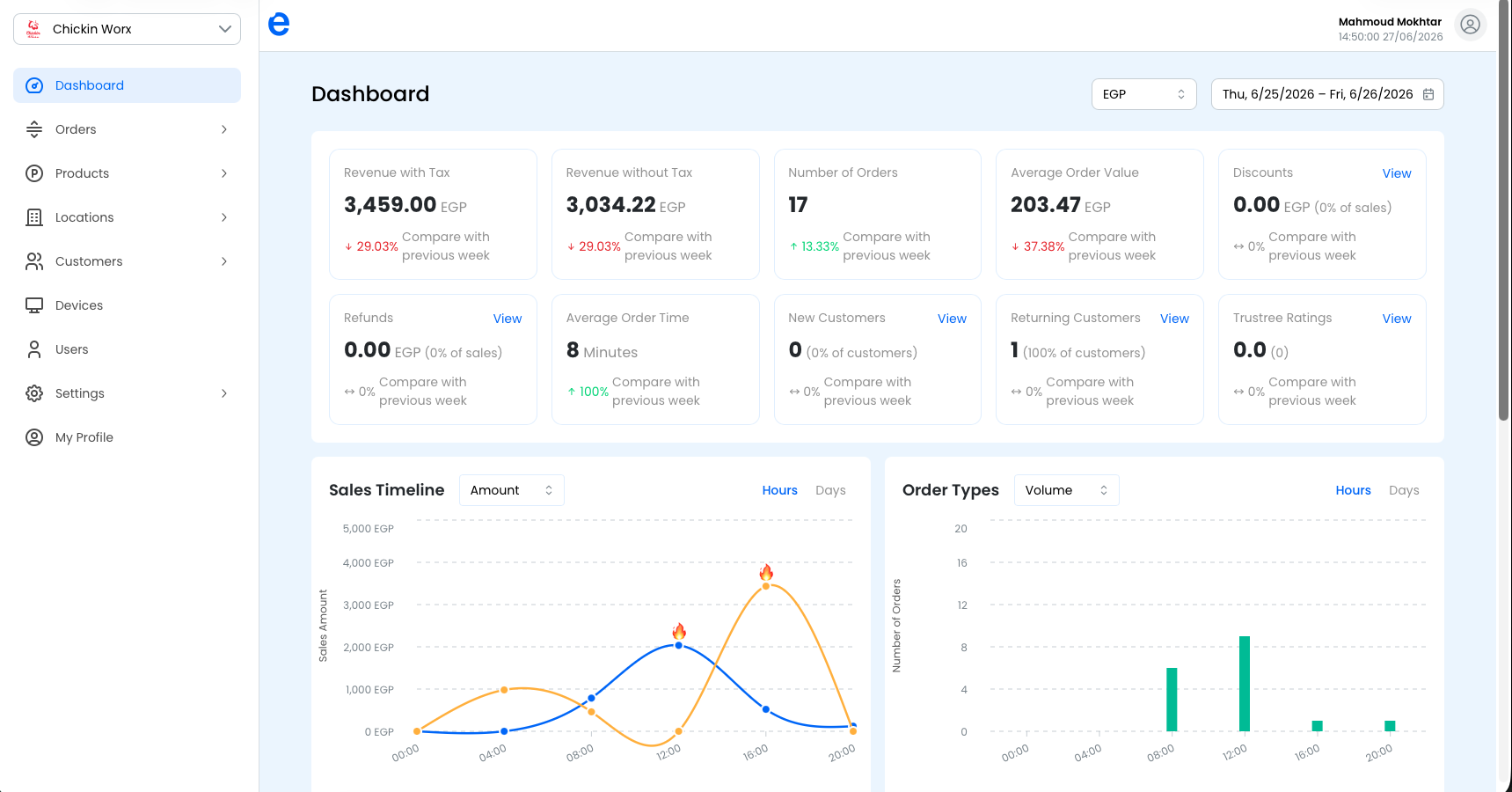Expand the Customers submenu chevron
The height and width of the screenshot is (792, 1512).
(x=224, y=261)
